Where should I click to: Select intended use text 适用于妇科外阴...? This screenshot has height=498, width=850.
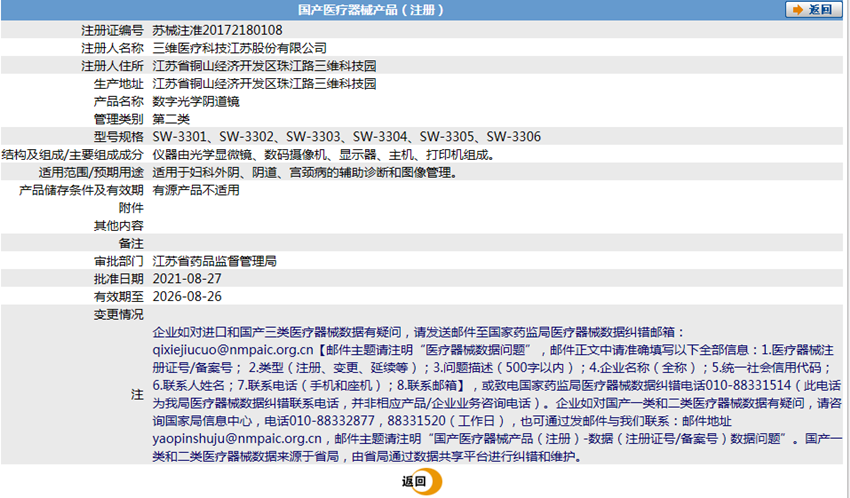pyautogui.click(x=305, y=173)
